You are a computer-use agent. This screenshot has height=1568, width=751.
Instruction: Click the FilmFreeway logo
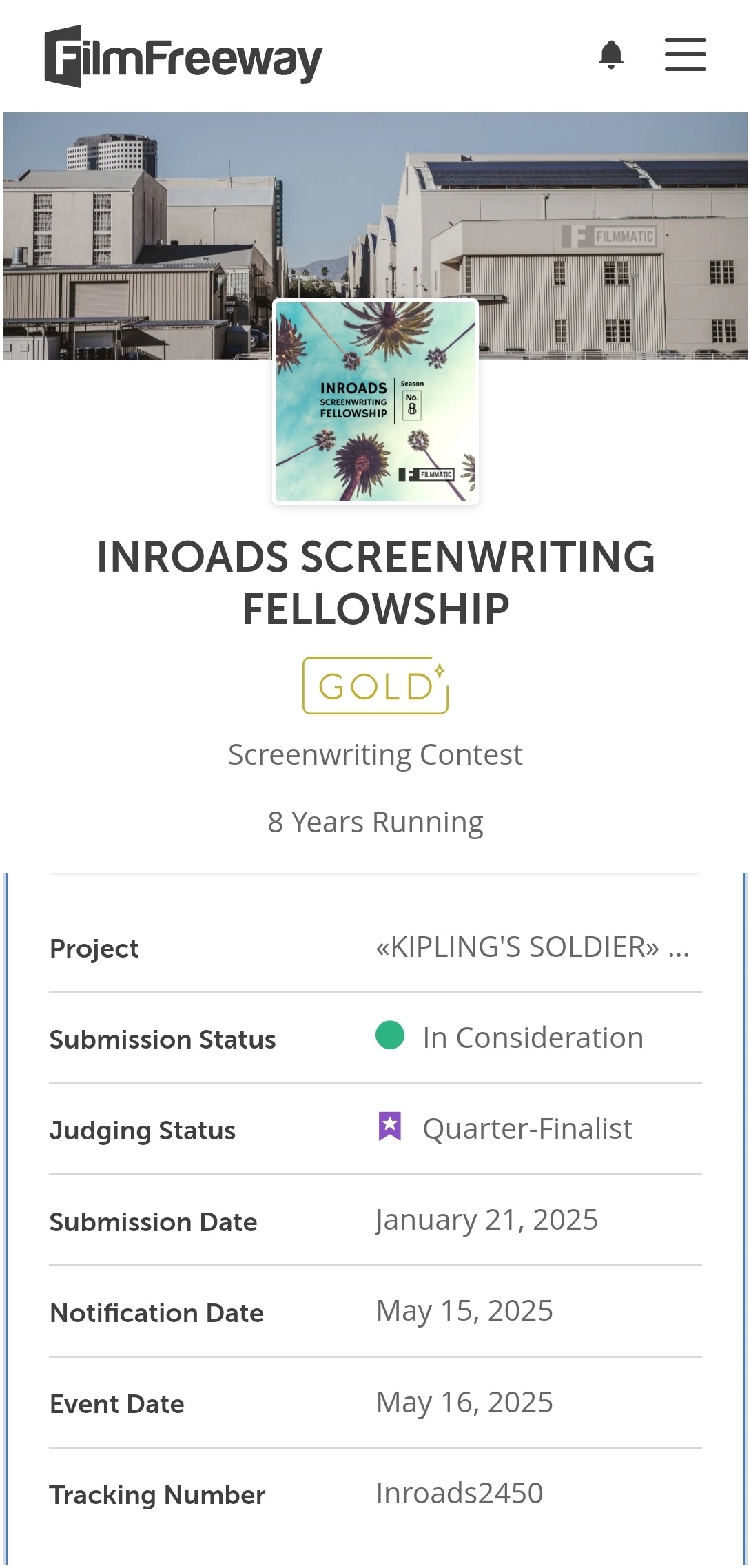[x=183, y=56]
